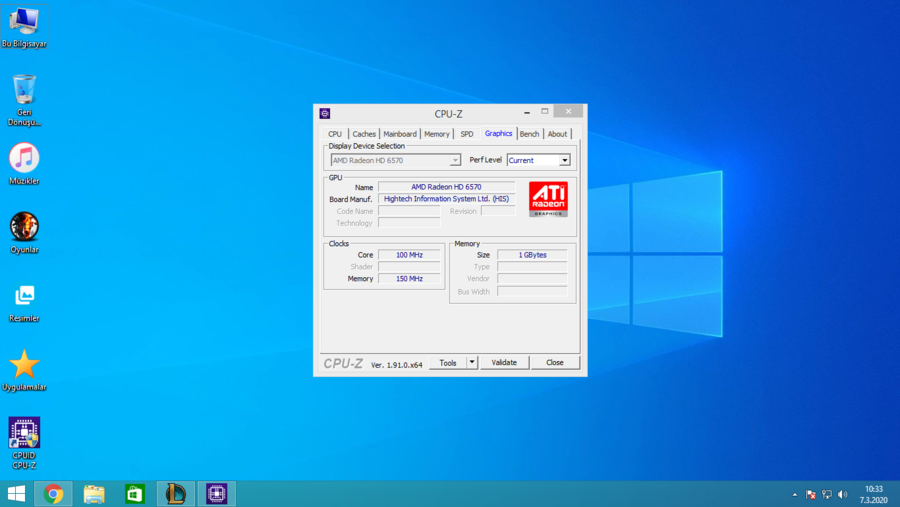Open the Bench tab

[x=529, y=134]
